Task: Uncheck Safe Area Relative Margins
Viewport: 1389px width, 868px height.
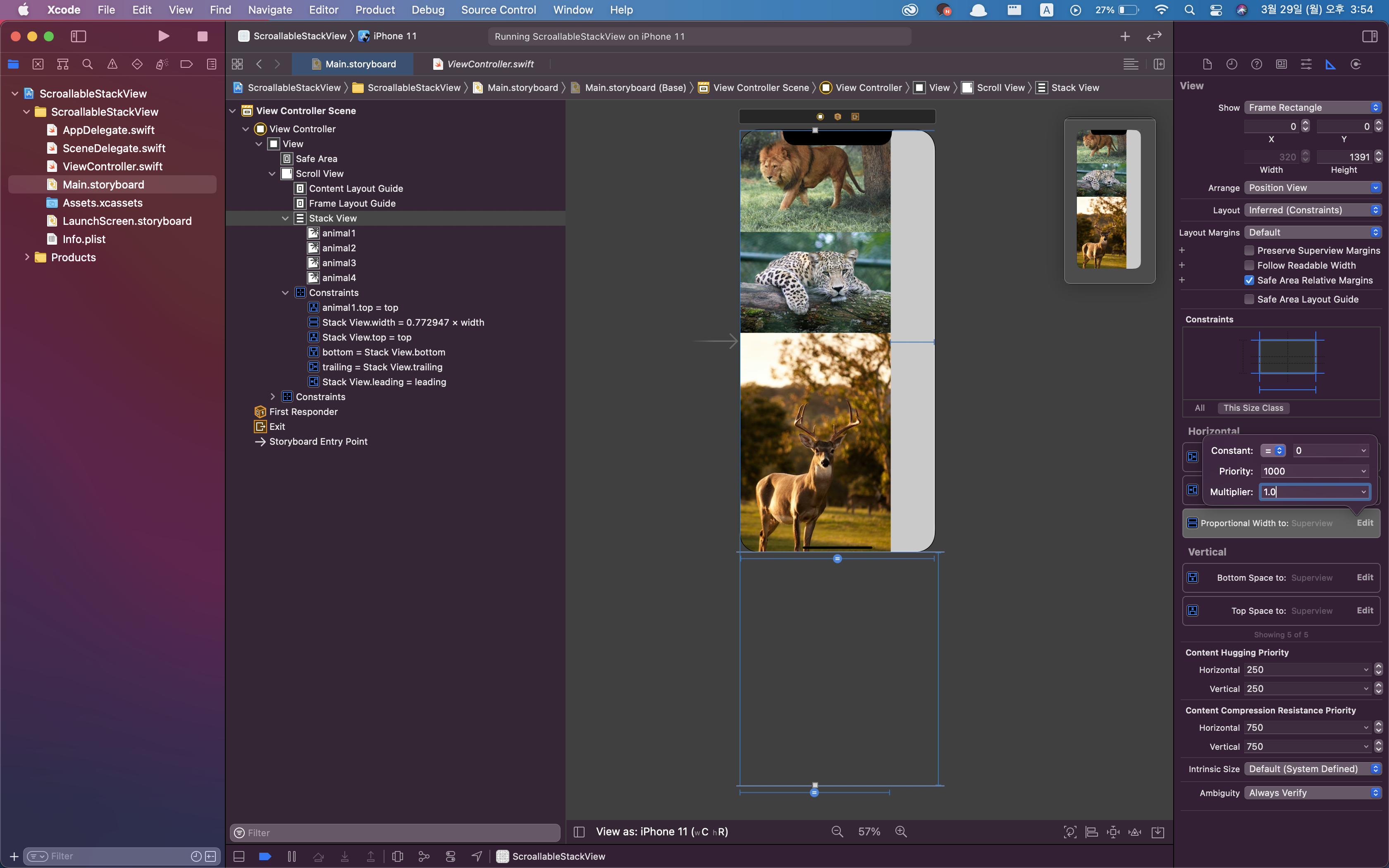Action: pos(1249,280)
